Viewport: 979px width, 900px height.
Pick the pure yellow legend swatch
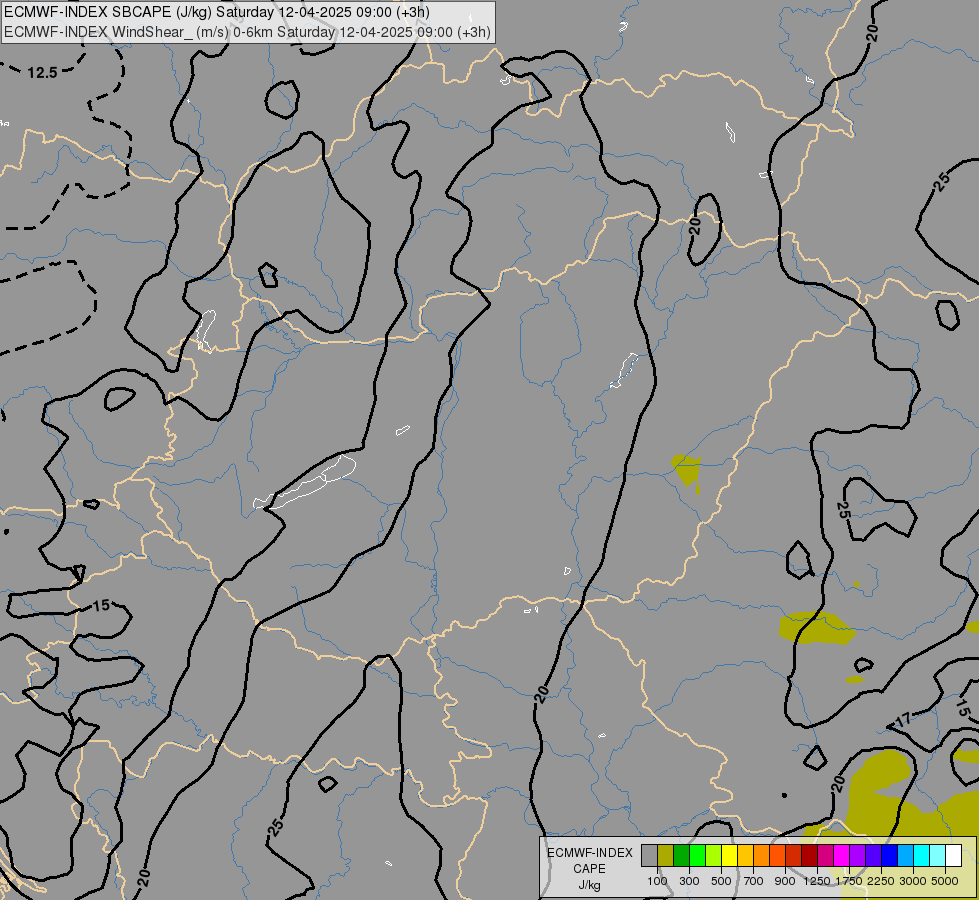pyautogui.click(x=729, y=855)
